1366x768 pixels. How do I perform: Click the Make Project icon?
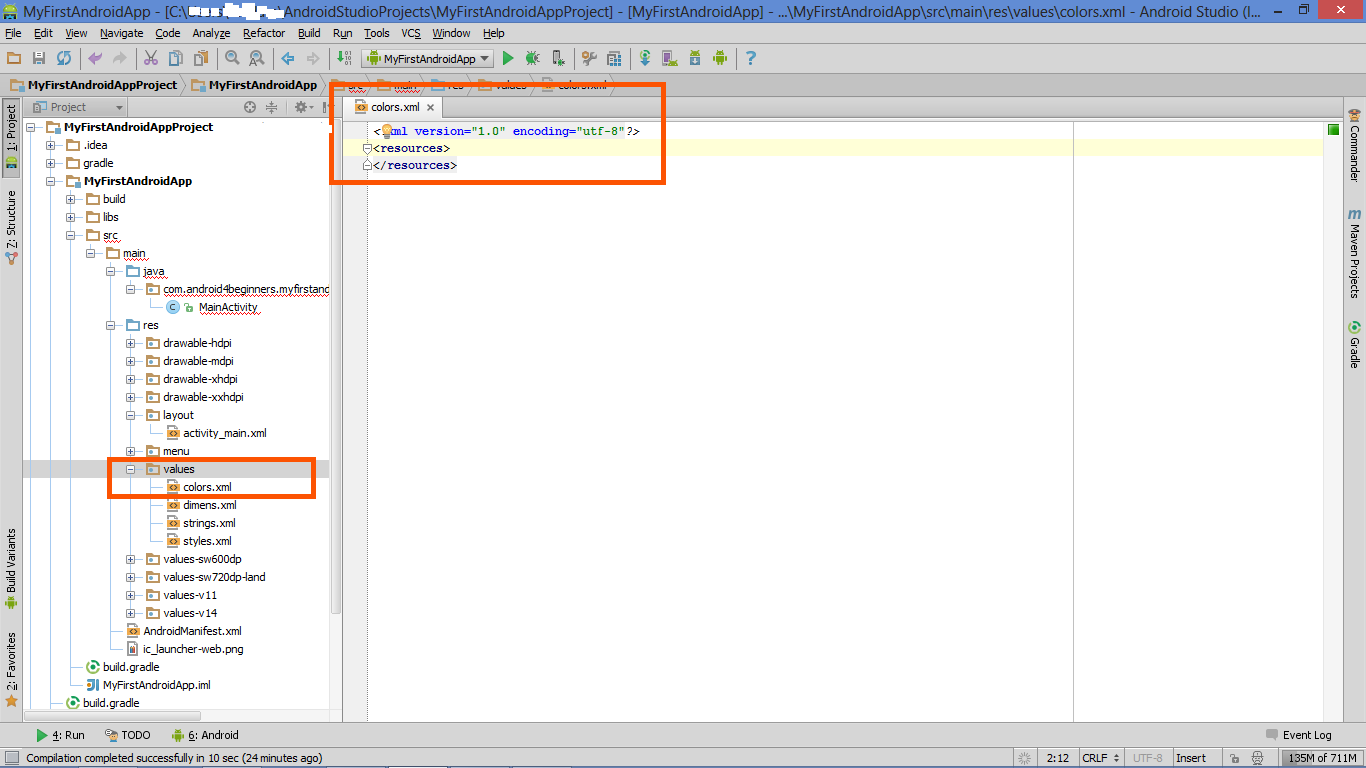(x=344, y=59)
